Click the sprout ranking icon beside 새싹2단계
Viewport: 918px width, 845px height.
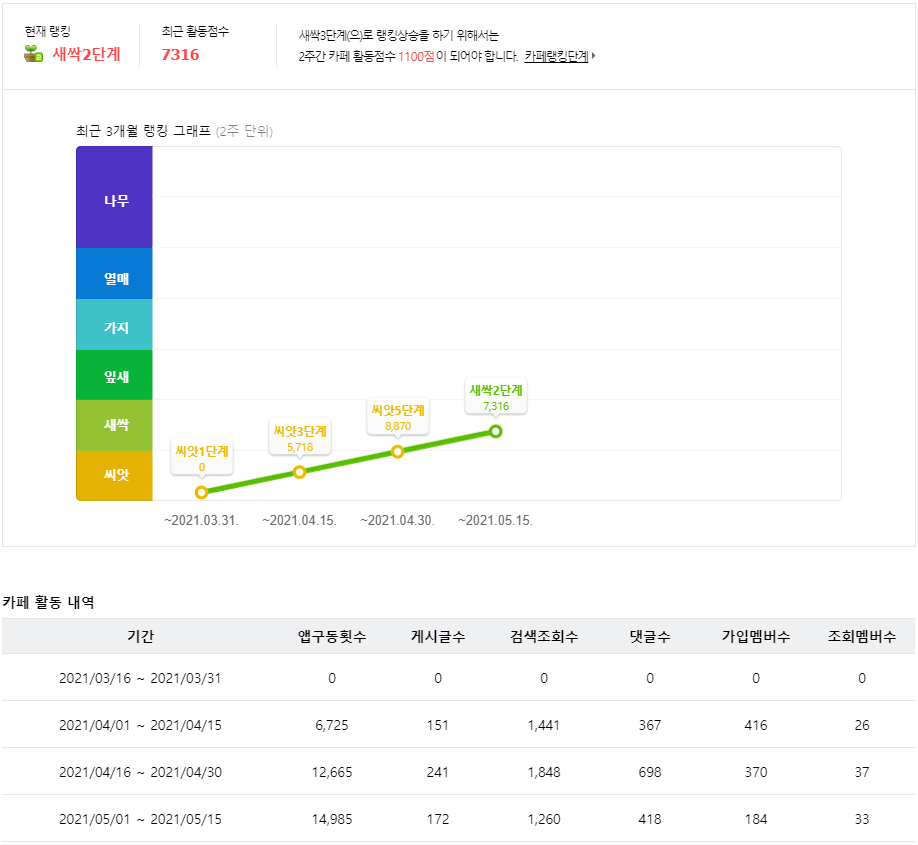click(33, 54)
